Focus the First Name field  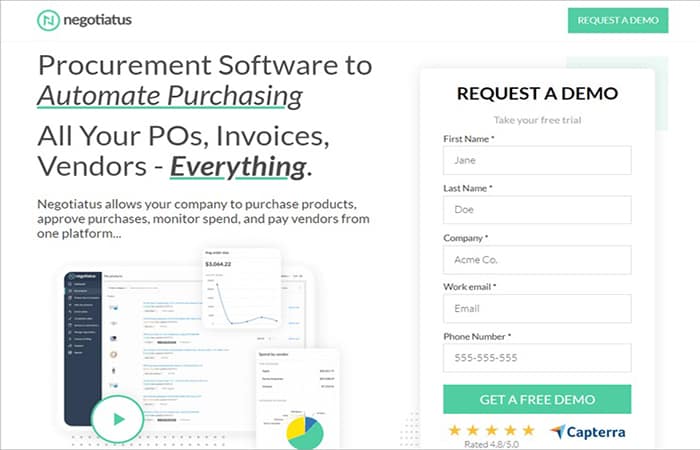(x=537, y=160)
